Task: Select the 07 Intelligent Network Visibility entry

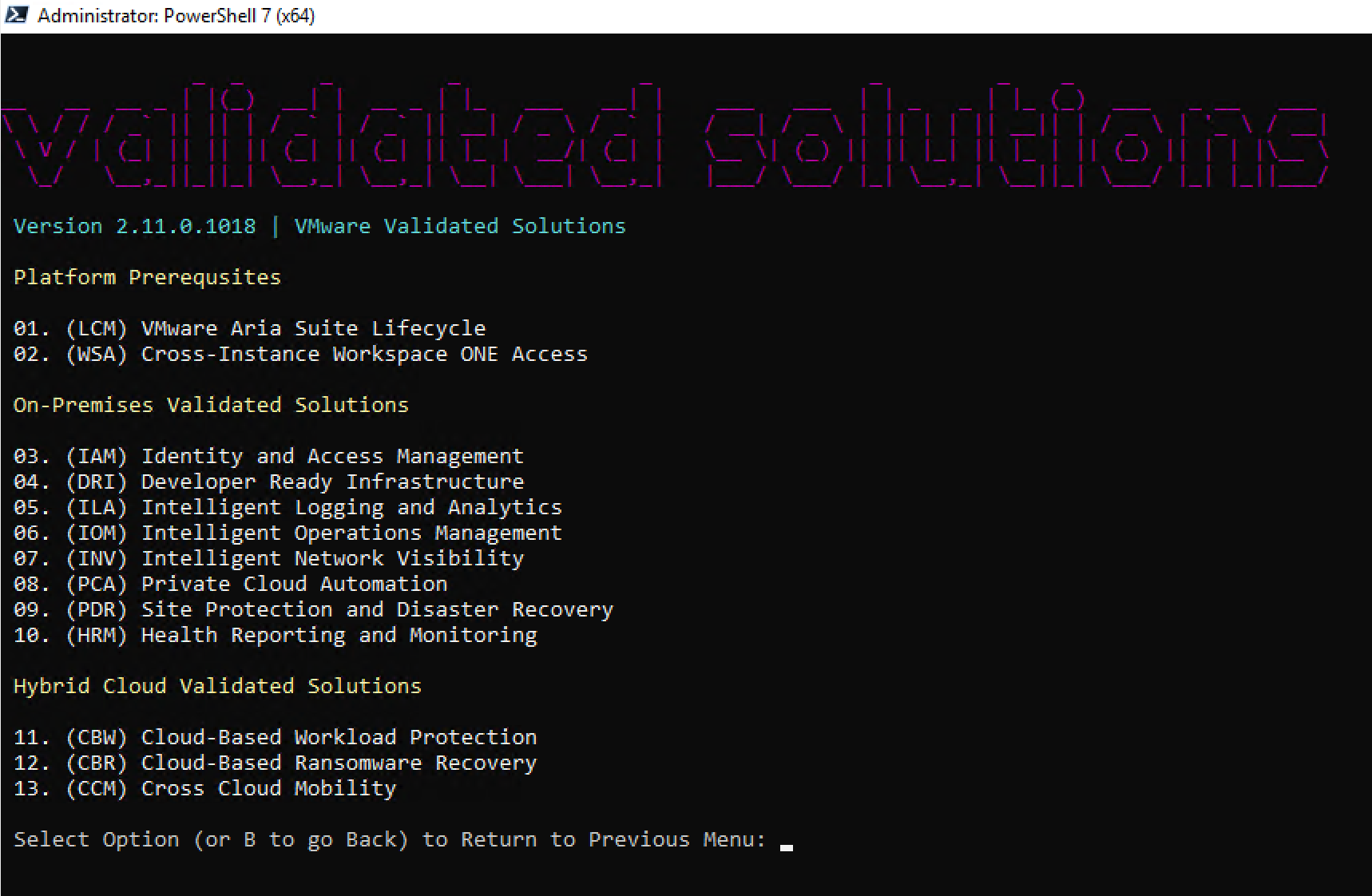Action: tap(268, 559)
